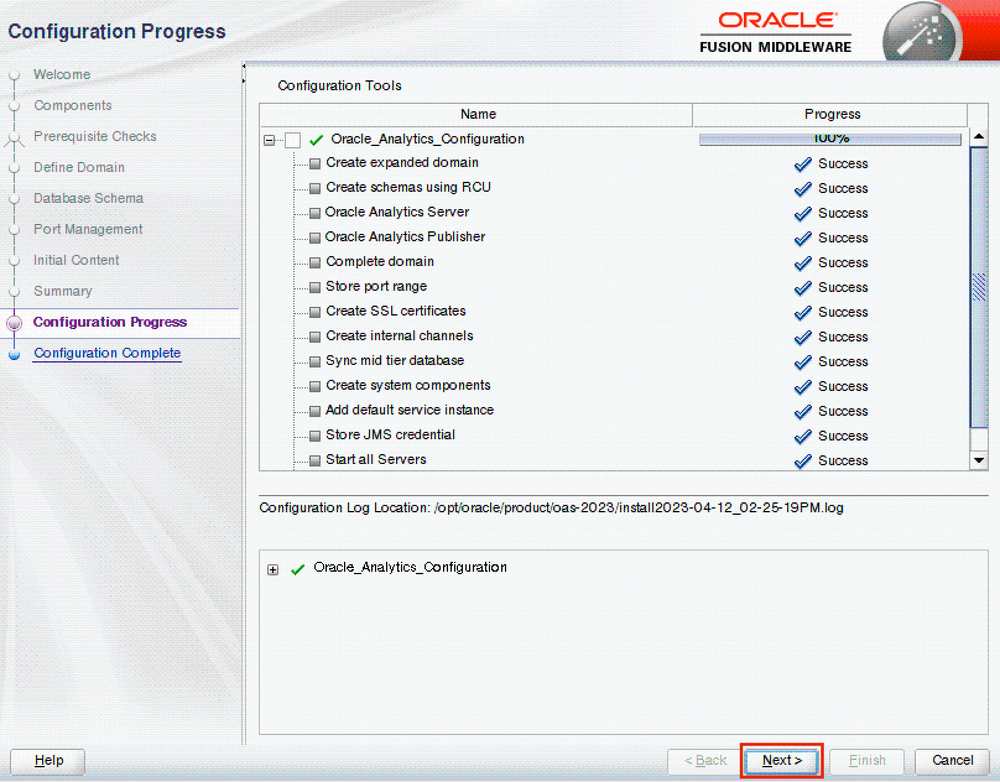The height and width of the screenshot is (782, 1000).
Task: Click the Success checkmark for Create expanded domain
Action: point(803,164)
